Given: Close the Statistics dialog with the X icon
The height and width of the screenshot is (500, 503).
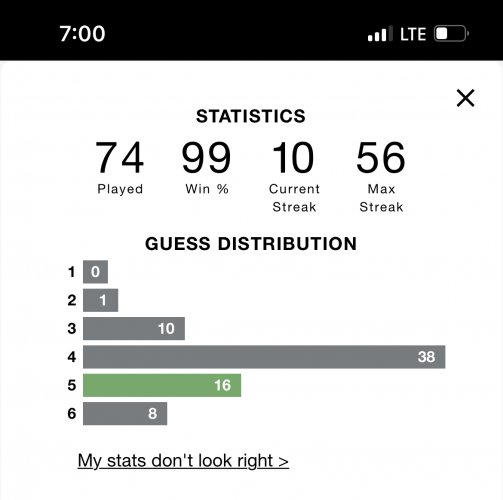Looking at the screenshot, I should click(465, 98).
